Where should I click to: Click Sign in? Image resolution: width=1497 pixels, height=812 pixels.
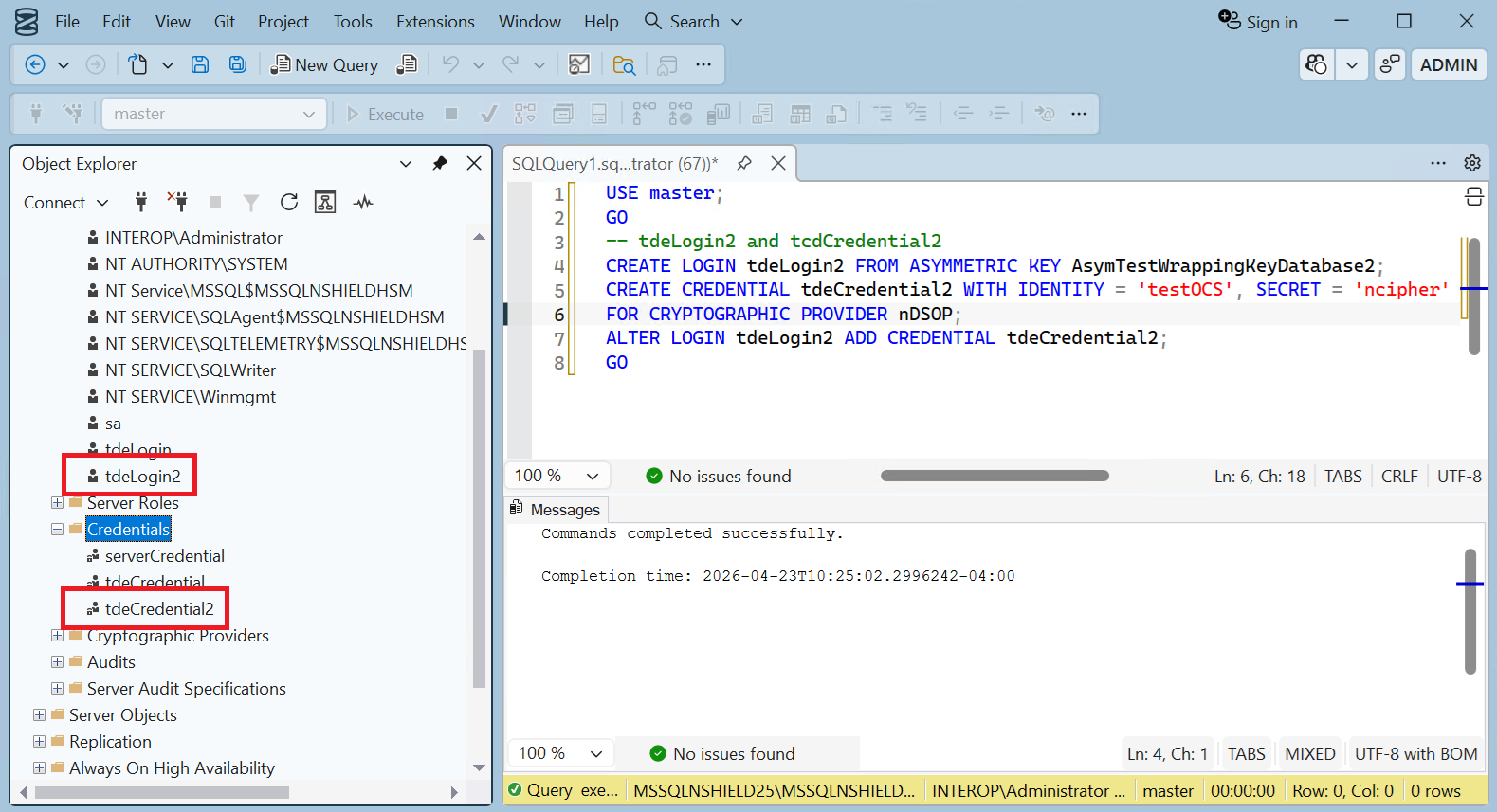click(x=1258, y=21)
